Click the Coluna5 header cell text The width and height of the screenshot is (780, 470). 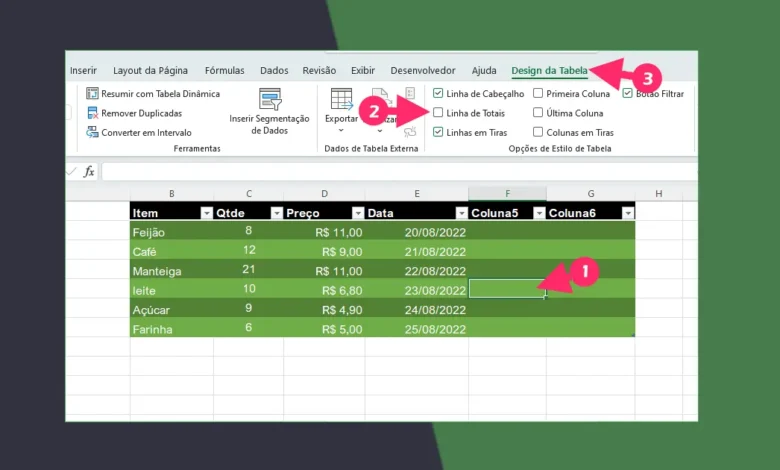(494, 213)
